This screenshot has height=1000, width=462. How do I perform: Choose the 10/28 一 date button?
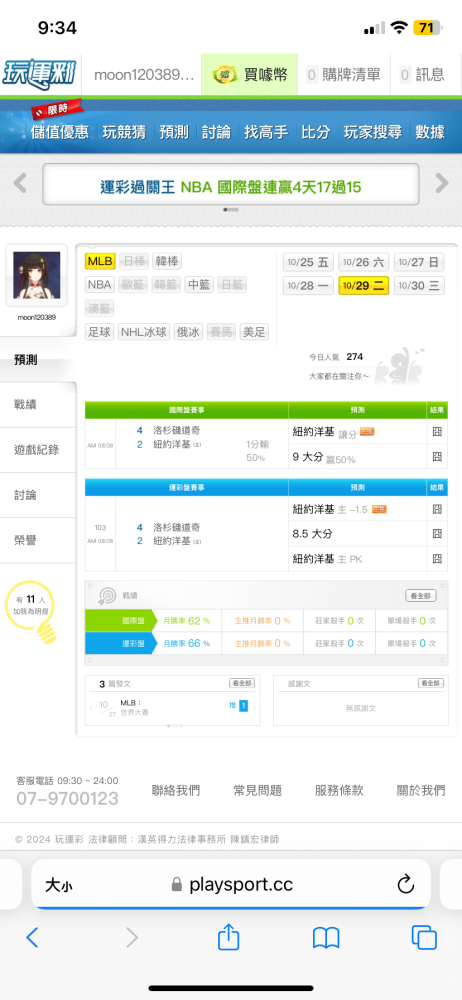pyautogui.click(x=308, y=285)
